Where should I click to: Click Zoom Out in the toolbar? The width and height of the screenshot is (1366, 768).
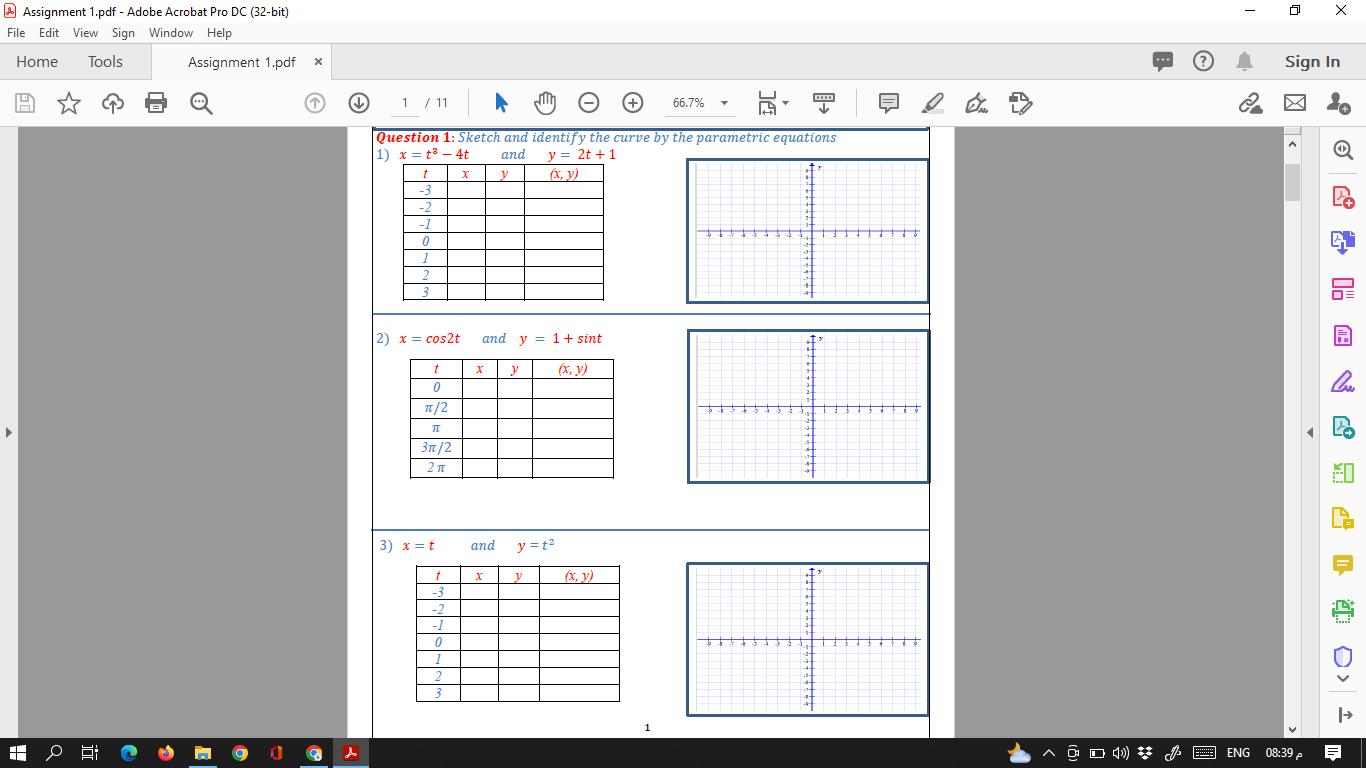(588, 103)
